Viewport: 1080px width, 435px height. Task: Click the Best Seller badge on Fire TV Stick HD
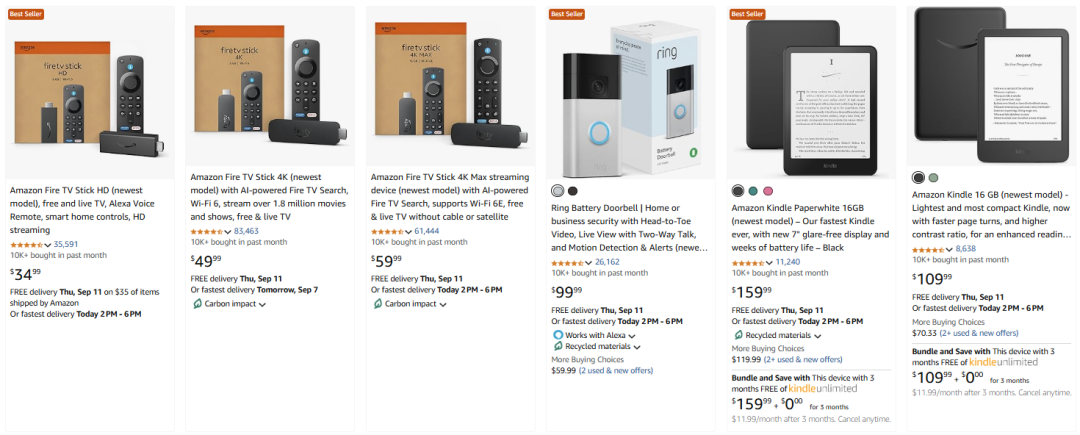click(25, 13)
